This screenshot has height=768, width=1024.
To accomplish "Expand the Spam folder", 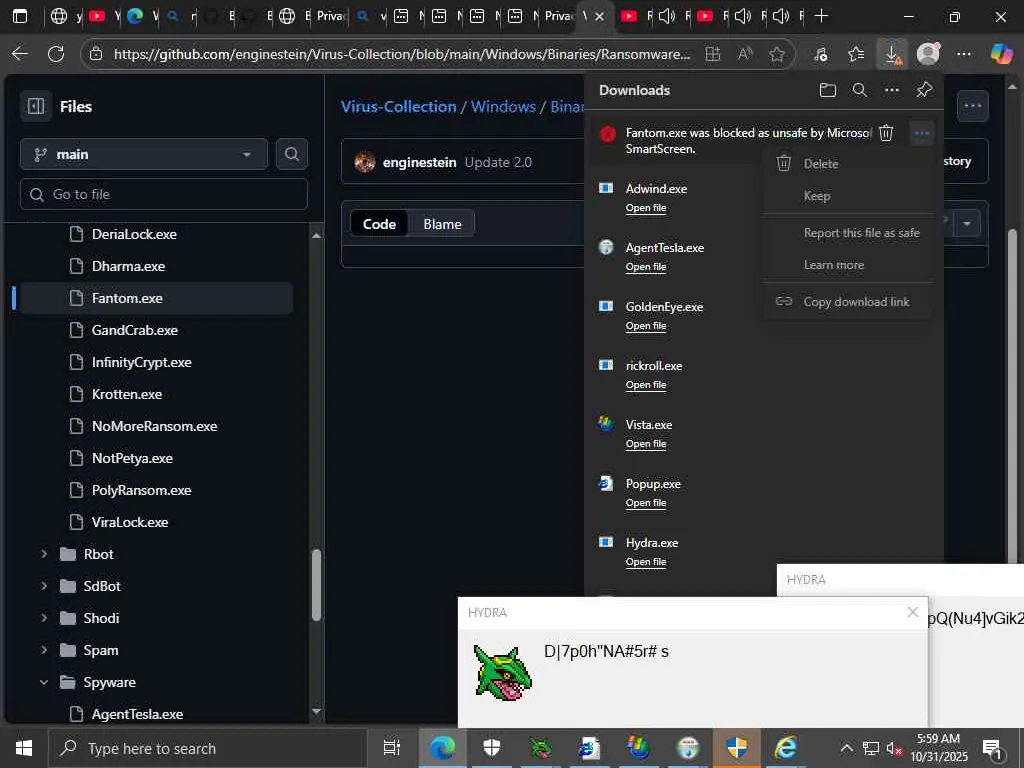I will 44,650.
